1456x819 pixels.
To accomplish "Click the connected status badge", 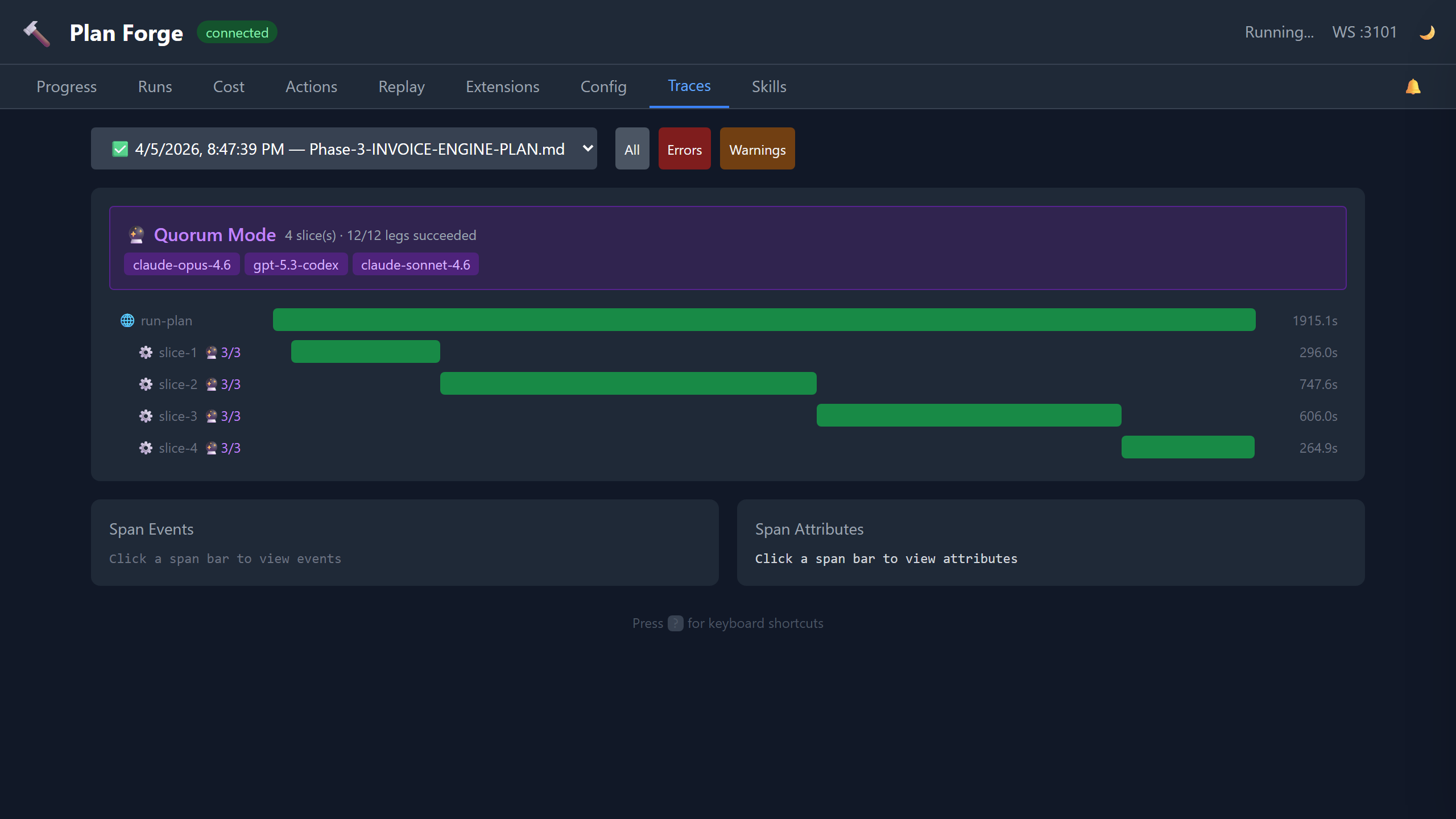I will point(237,32).
